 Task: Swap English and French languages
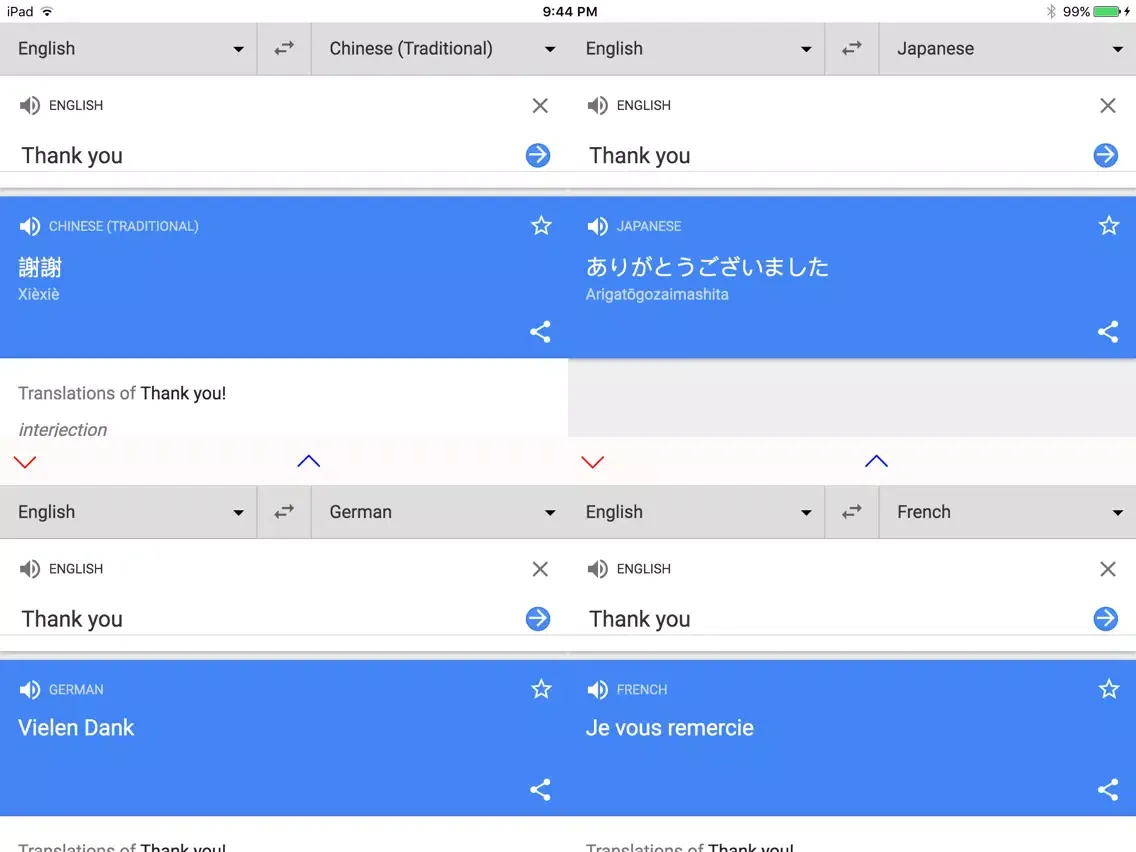click(x=852, y=512)
